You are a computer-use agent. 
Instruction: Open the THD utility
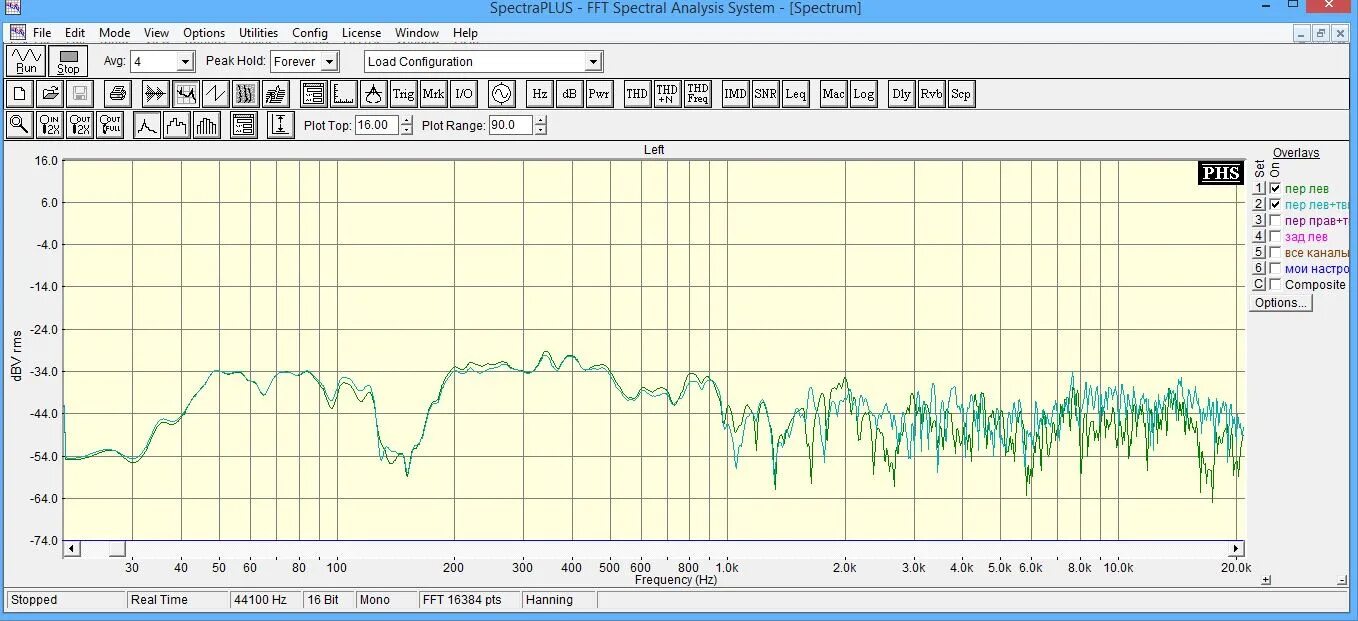637,94
